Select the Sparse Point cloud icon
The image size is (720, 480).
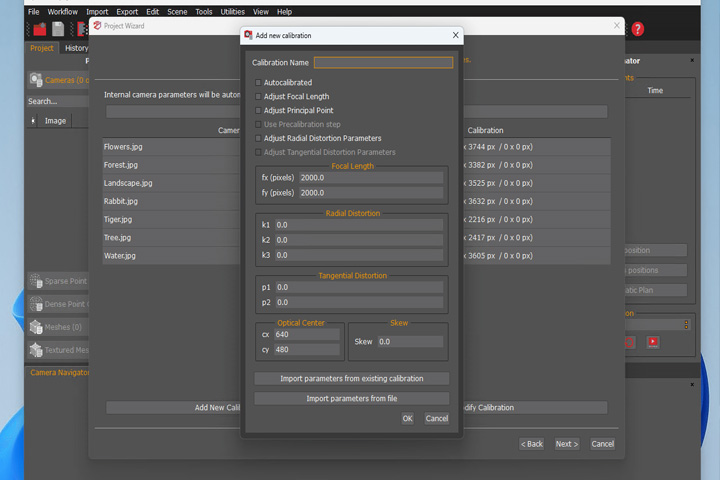click(36, 281)
